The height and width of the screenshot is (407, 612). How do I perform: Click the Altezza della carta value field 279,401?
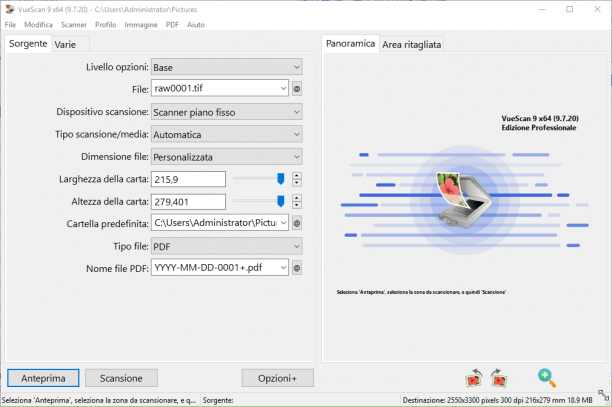pos(189,202)
